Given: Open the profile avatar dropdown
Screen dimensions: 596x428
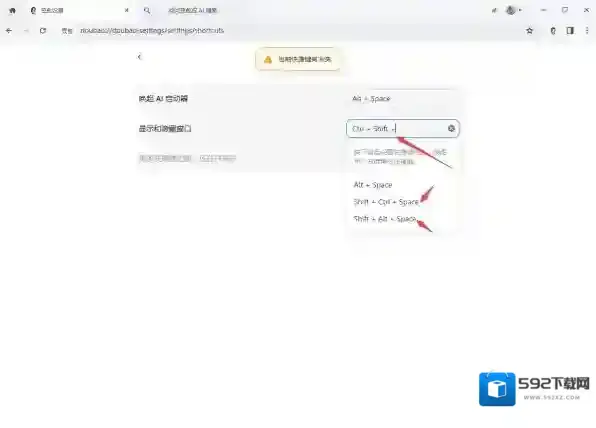Looking at the screenshot, I should (x=513, y=10).
